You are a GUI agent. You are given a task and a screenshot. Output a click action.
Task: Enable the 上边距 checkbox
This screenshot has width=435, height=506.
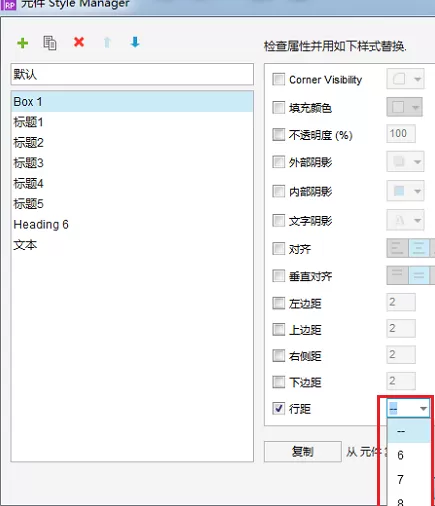point(278,329)
